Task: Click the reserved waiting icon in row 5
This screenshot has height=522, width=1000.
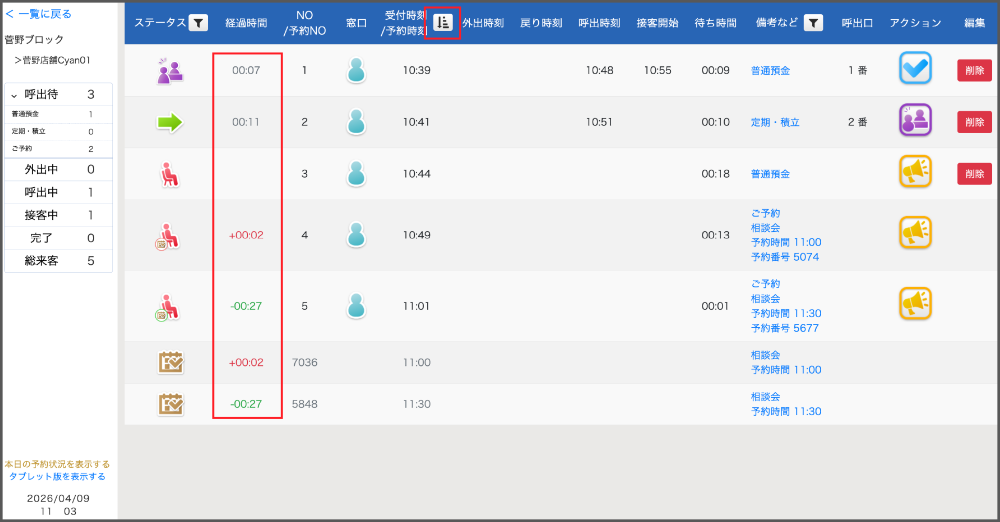Action: pyautogui.click(x=168, y=307)
